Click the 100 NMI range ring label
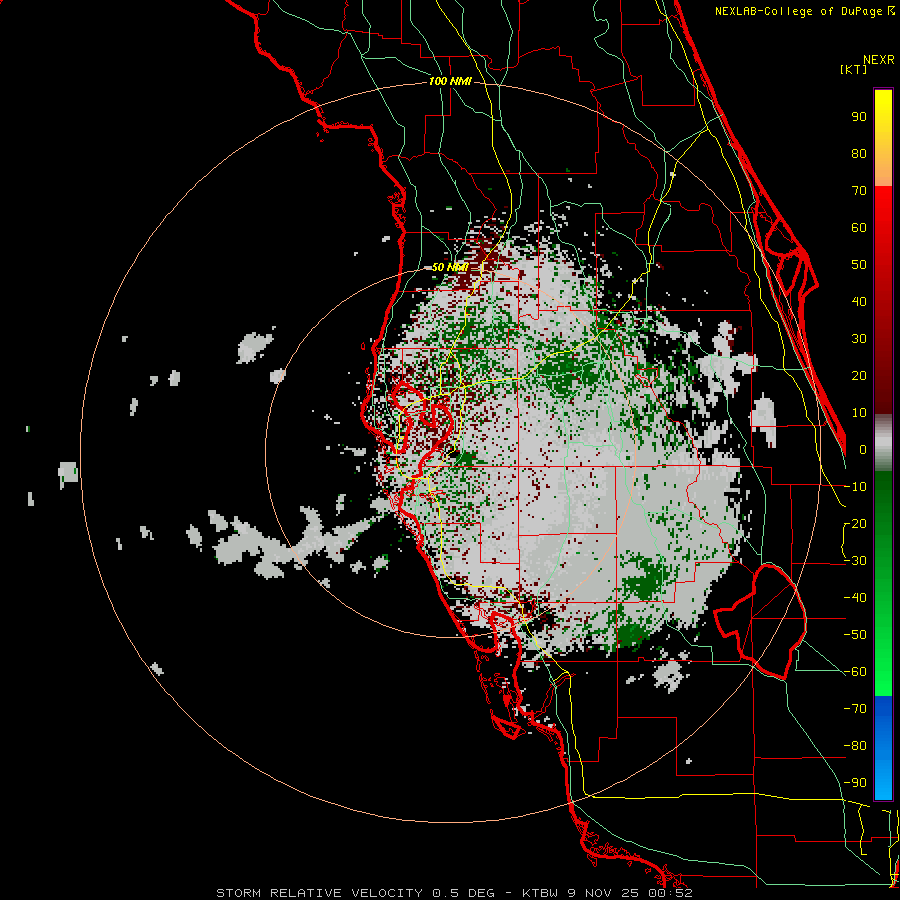The image size is (900, 900). pos(450,82)
